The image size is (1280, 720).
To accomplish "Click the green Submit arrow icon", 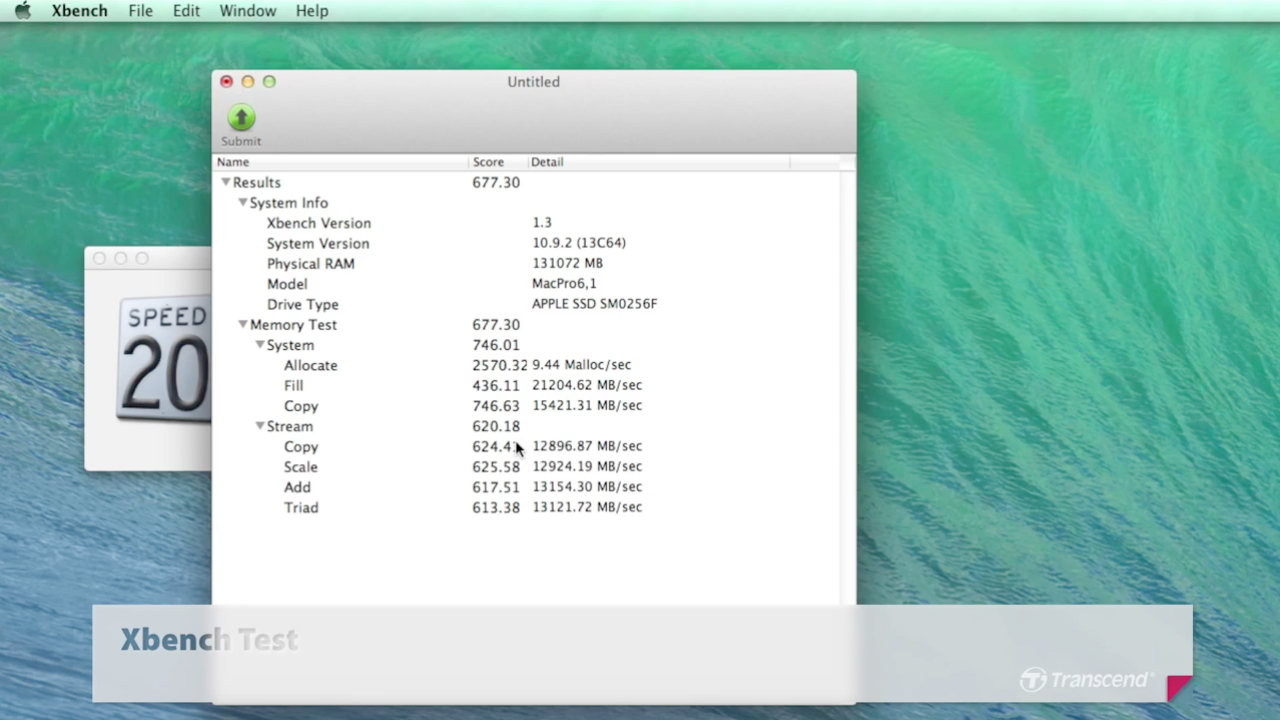I will coord(241,118).
